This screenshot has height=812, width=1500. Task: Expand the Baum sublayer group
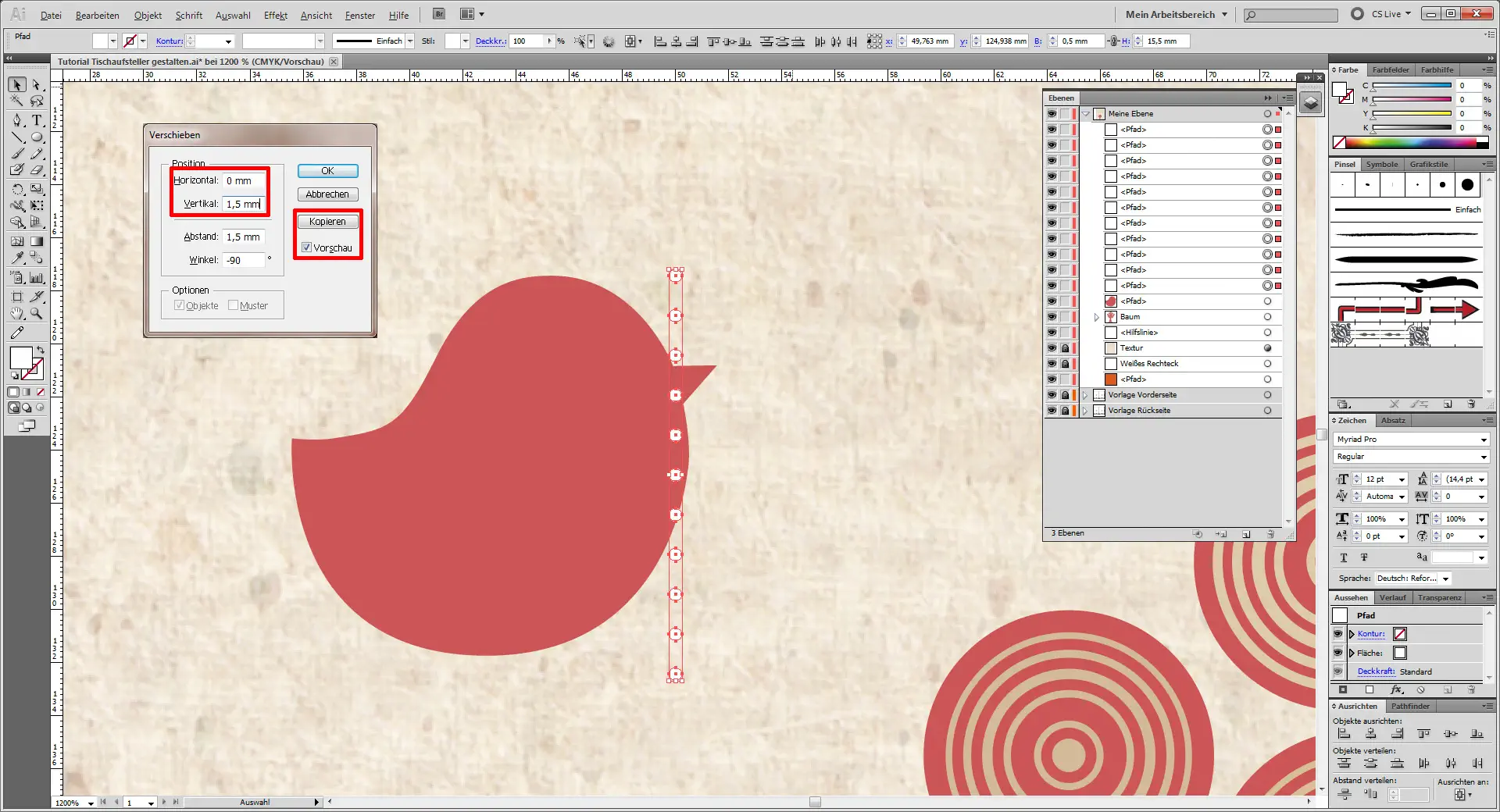[1097, 317]
